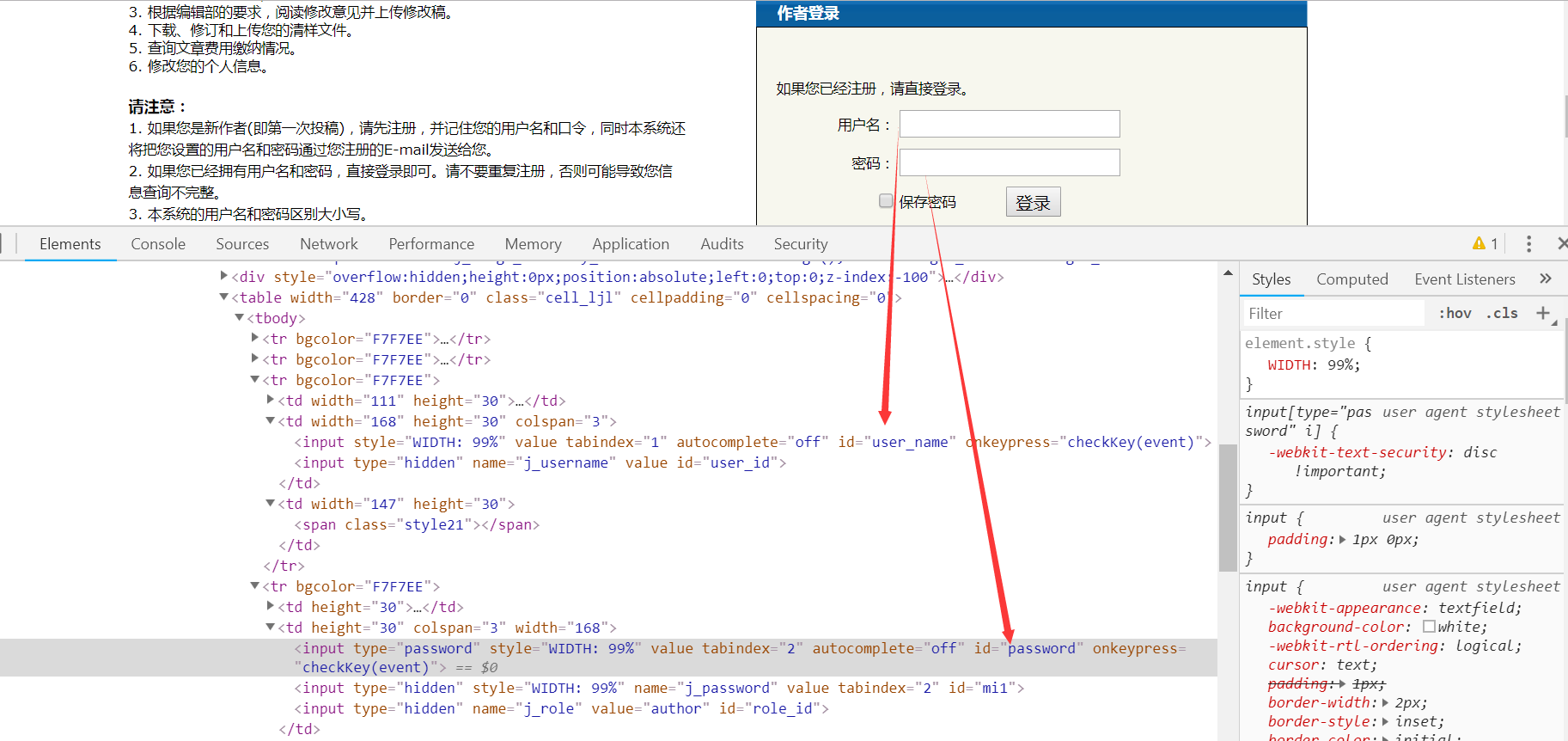Collapse td width="147" node
This screenshot has height=741, width=1568.
(271, 503)
